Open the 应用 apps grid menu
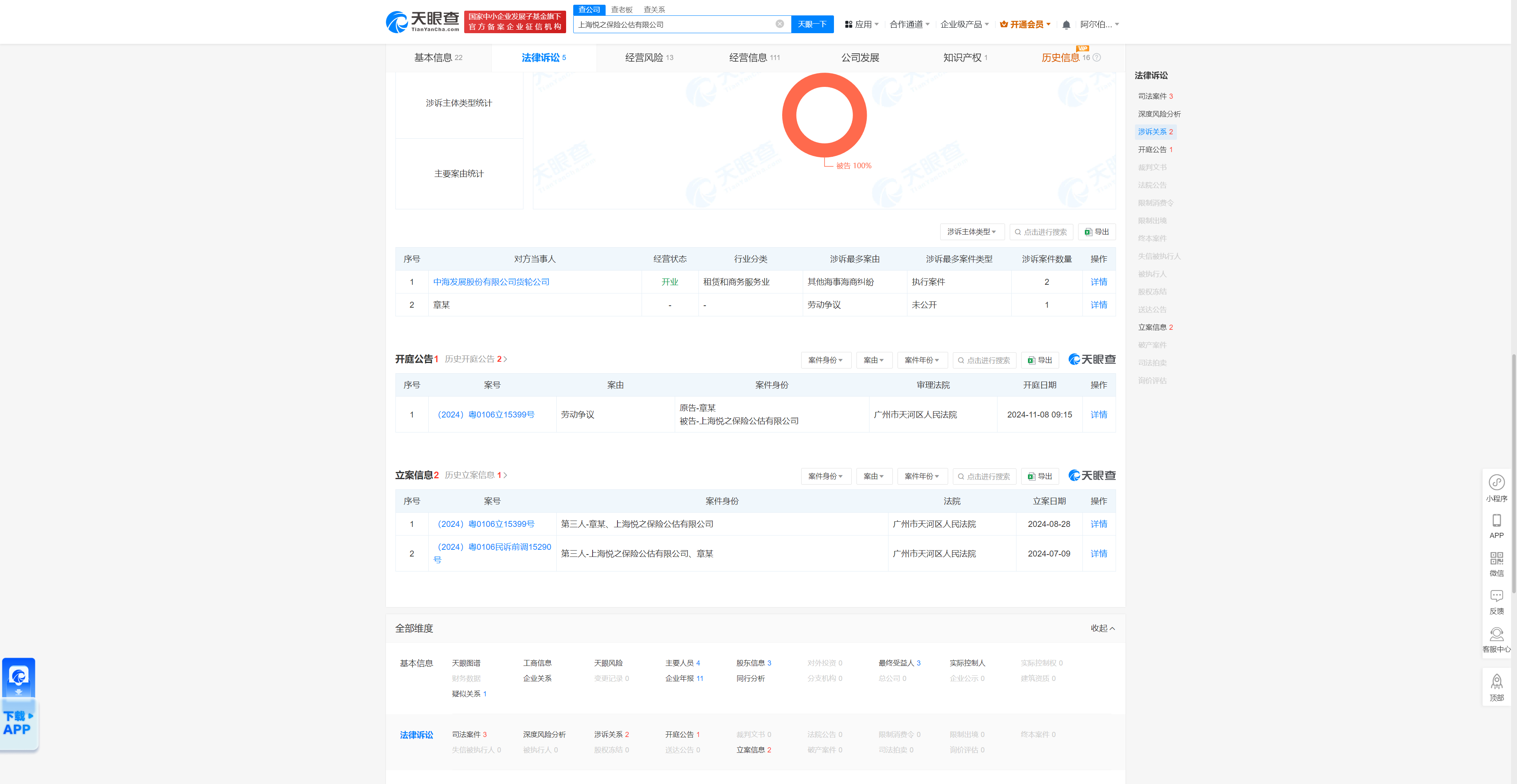The width and height of the screenshot is (1517, 784). pos(862,24)
